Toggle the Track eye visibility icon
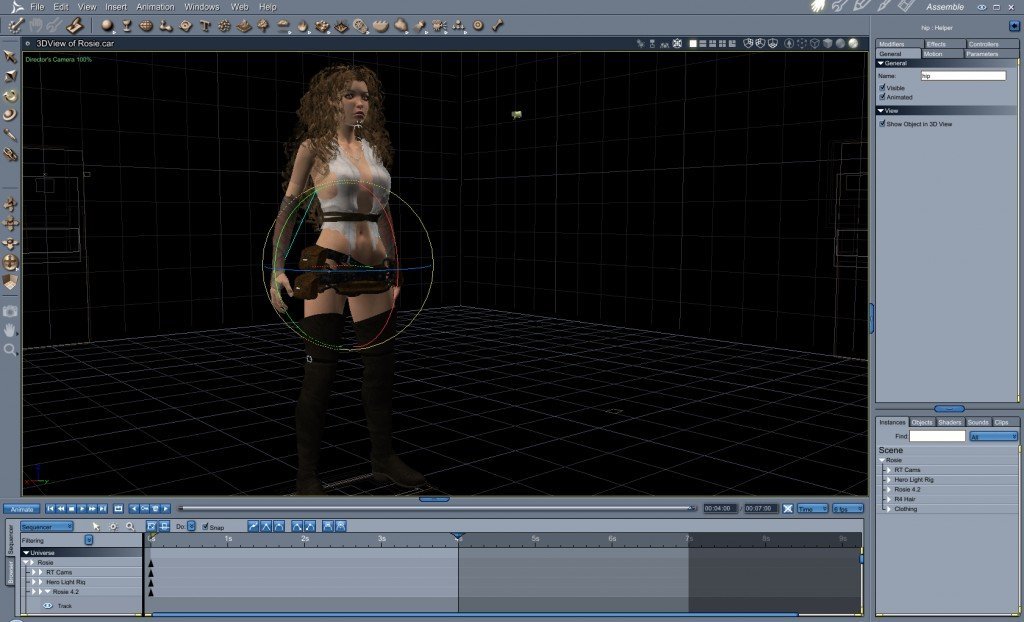1024x622 pixels. tap(48, 606)
